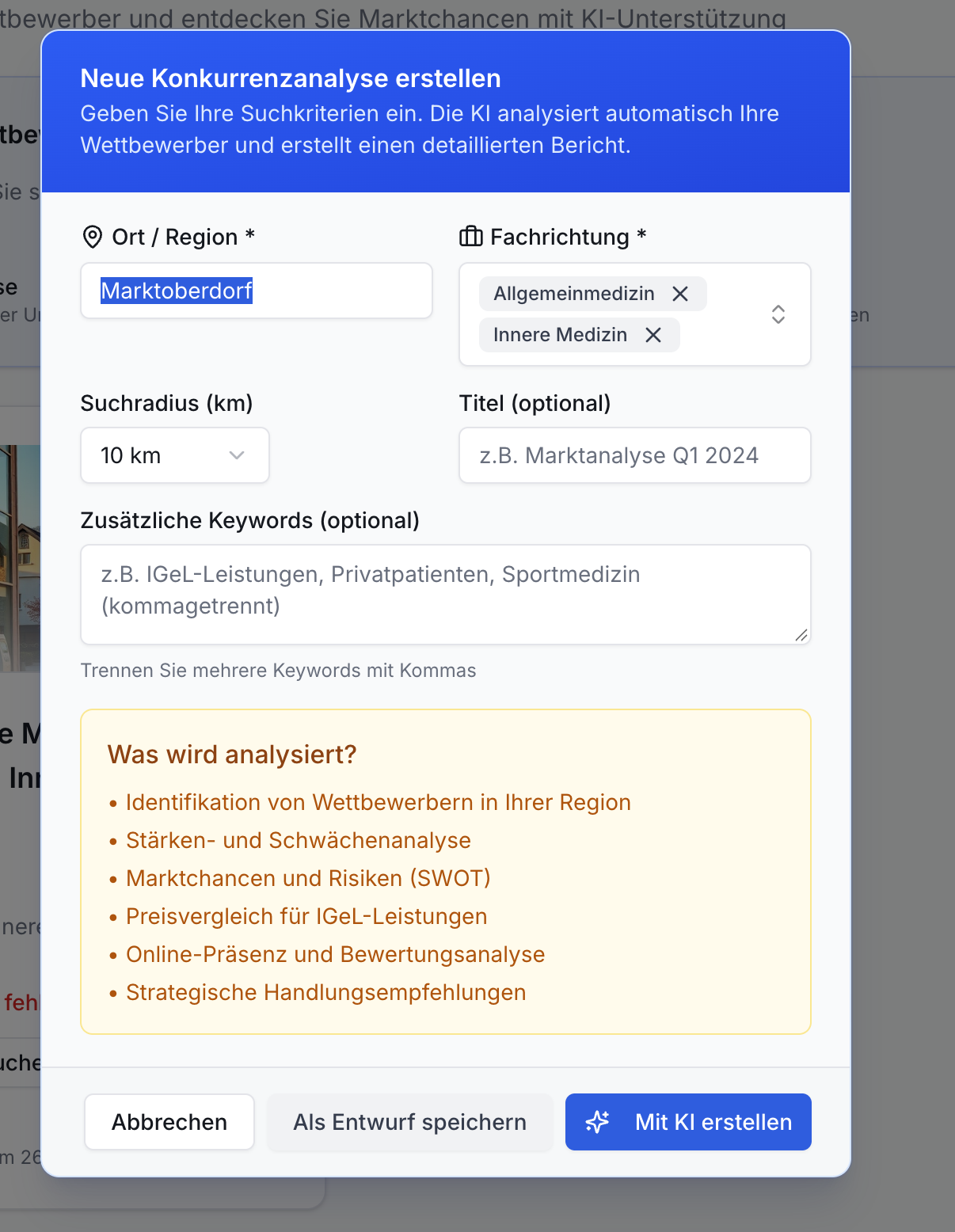Image resolution: width=955 pixels, height=1232 pixels.
Task: Click 'Zusätzliche Keywords (optional)' label
Action: pos(250,520)
